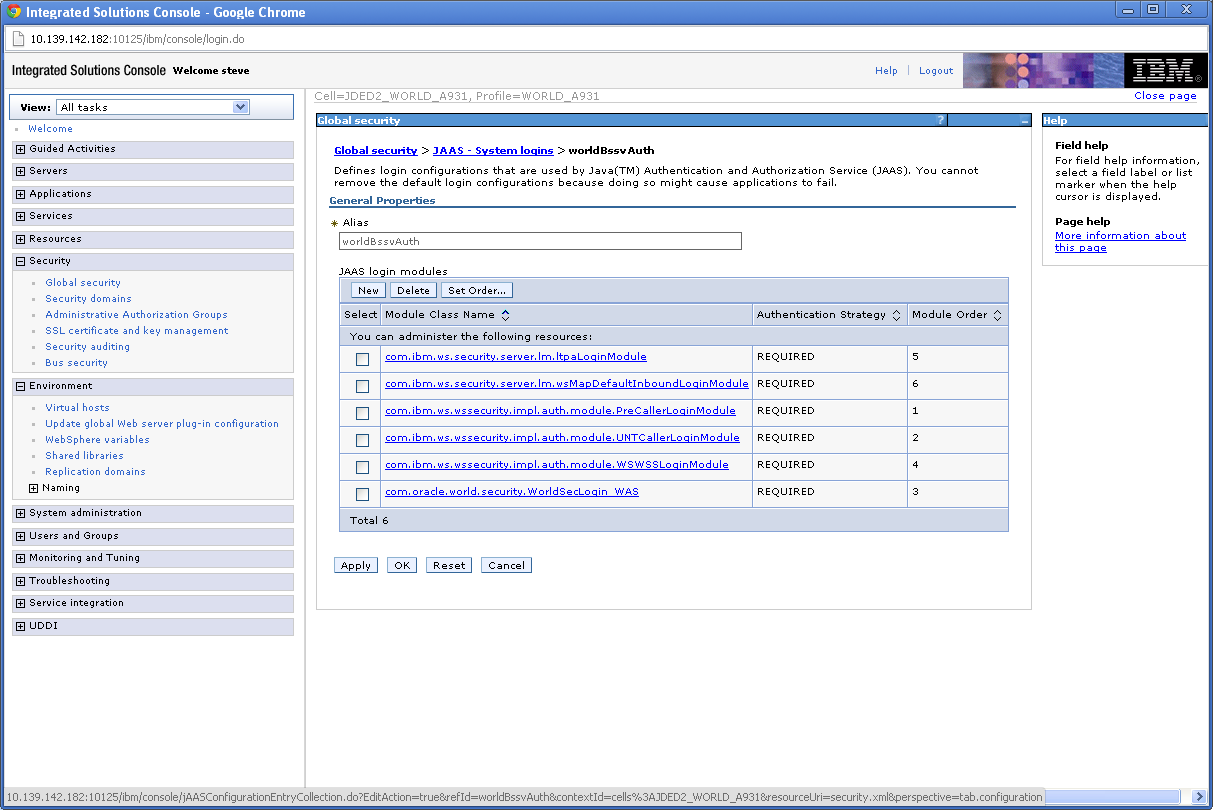Open More information about this page

pos(1120,242)
